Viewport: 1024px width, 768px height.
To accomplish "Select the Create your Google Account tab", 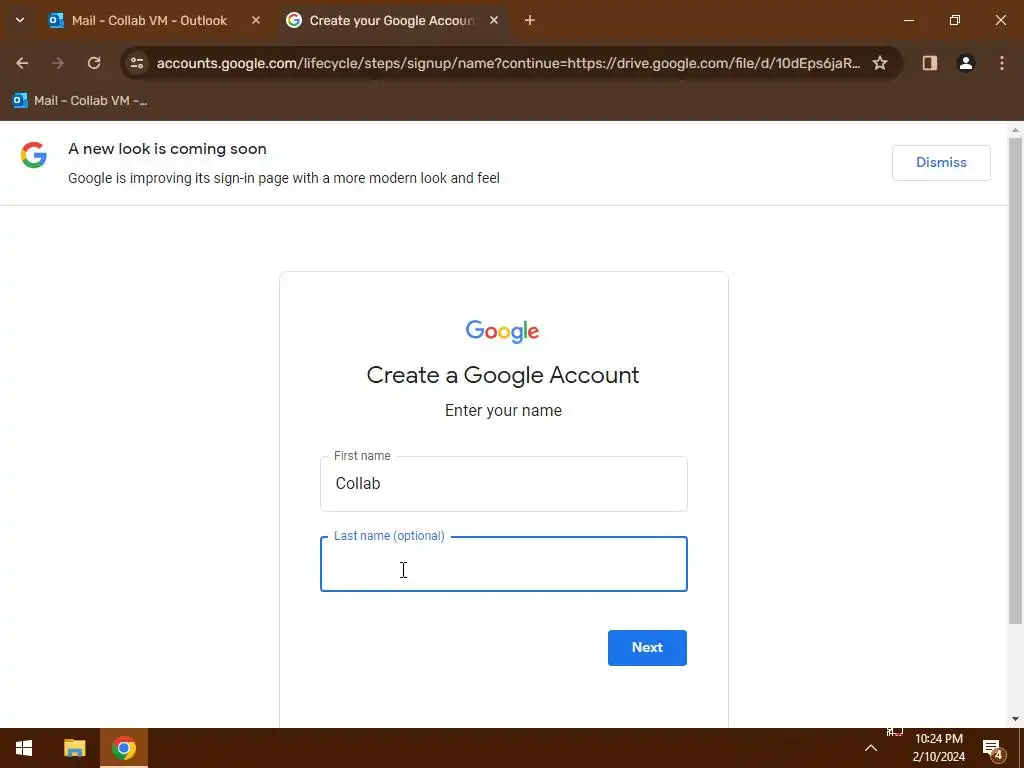I will click(392, 20).
